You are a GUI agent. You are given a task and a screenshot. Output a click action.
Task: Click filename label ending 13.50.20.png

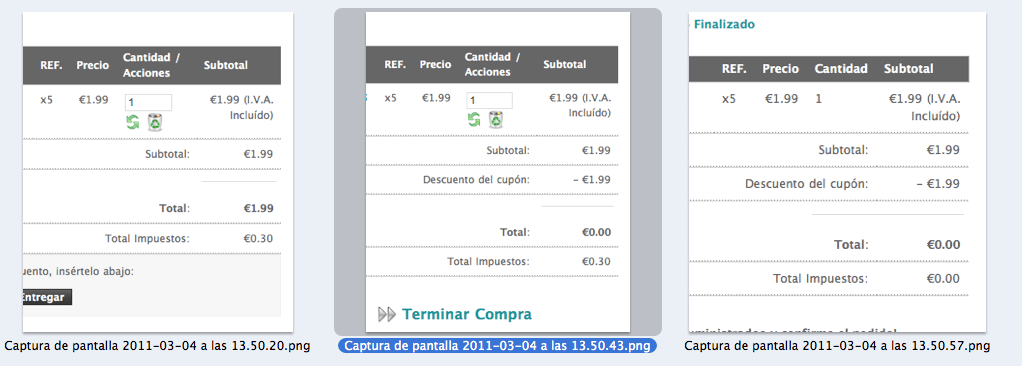(157, 346)
